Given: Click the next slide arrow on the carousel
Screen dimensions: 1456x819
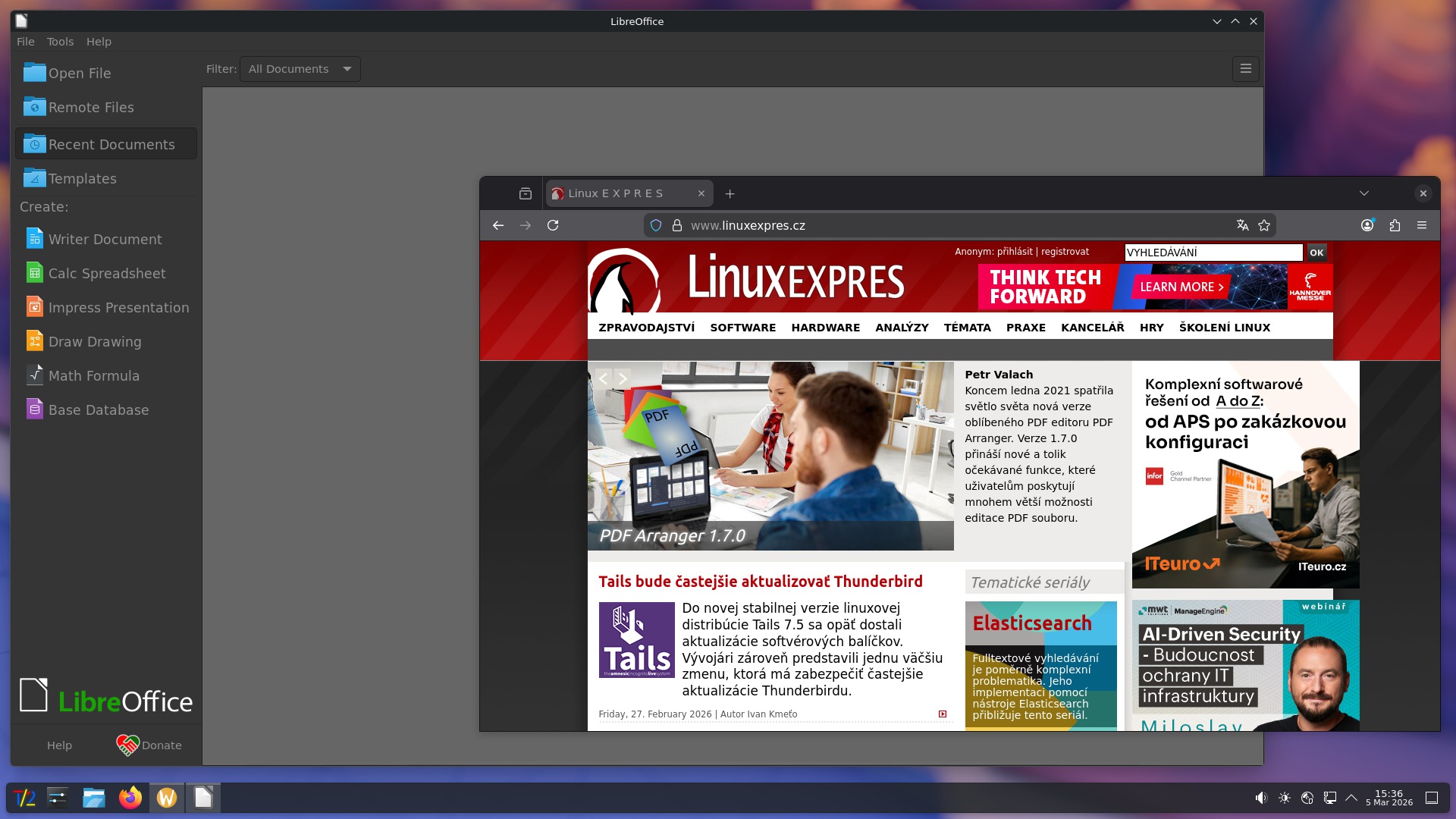Looking at the screenshot, I should [x=623, y=378].
